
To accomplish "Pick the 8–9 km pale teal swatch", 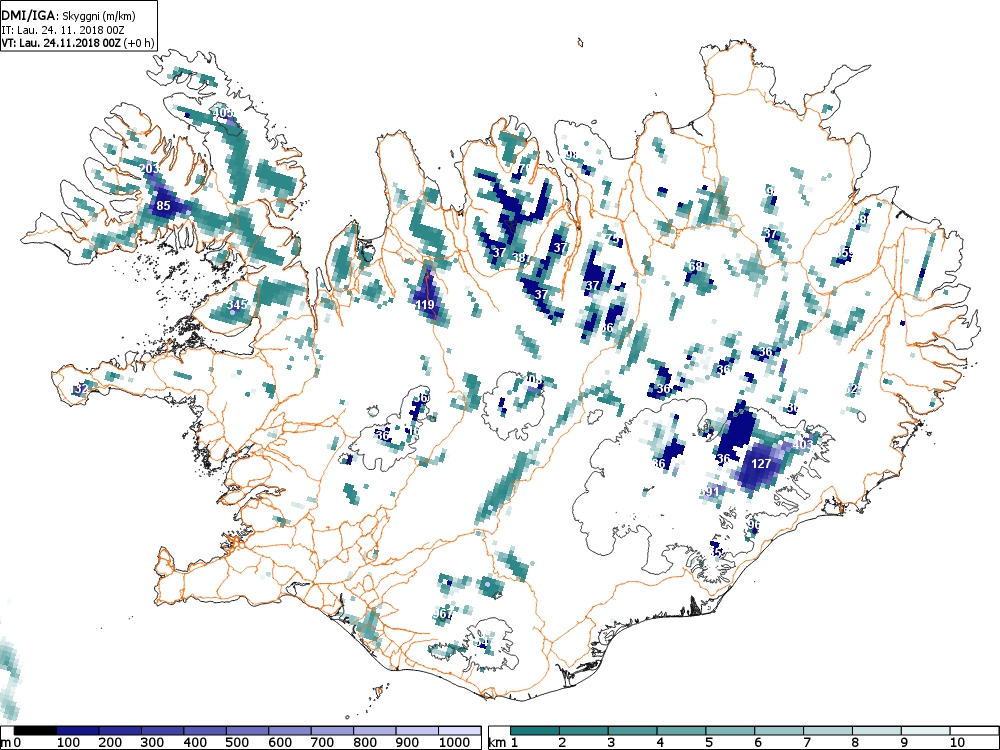I will [x=876, y=731].
